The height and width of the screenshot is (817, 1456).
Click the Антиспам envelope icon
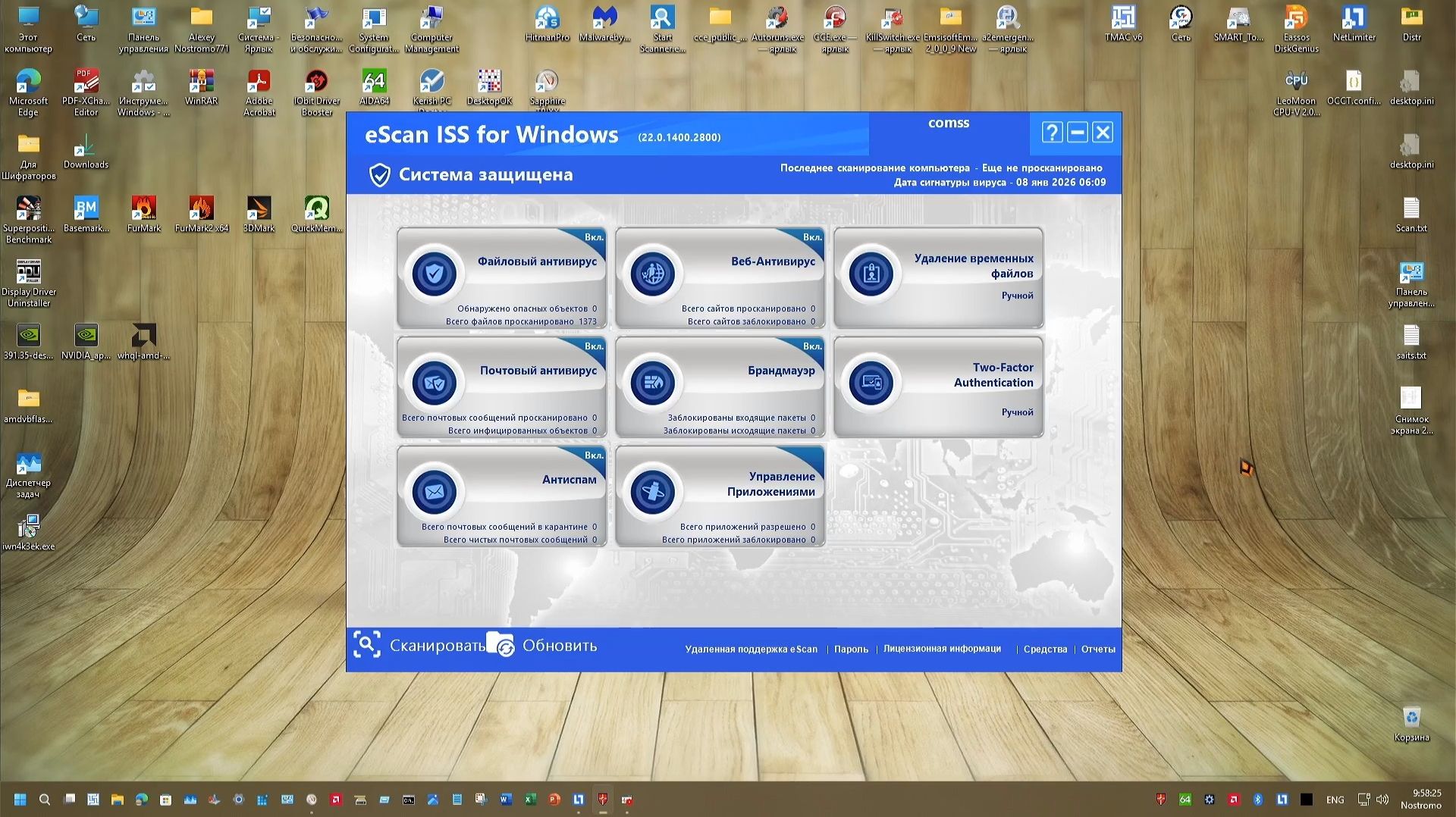coord(435,491)
